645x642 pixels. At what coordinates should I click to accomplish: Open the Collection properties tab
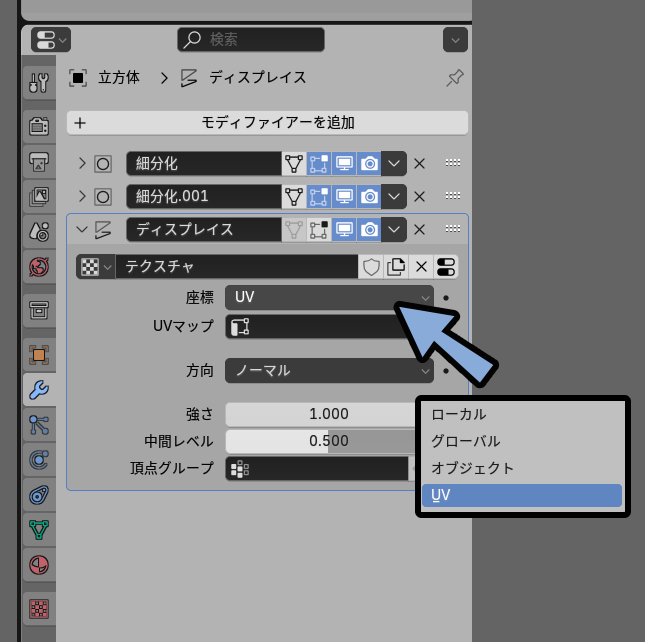tap(39, 310)
